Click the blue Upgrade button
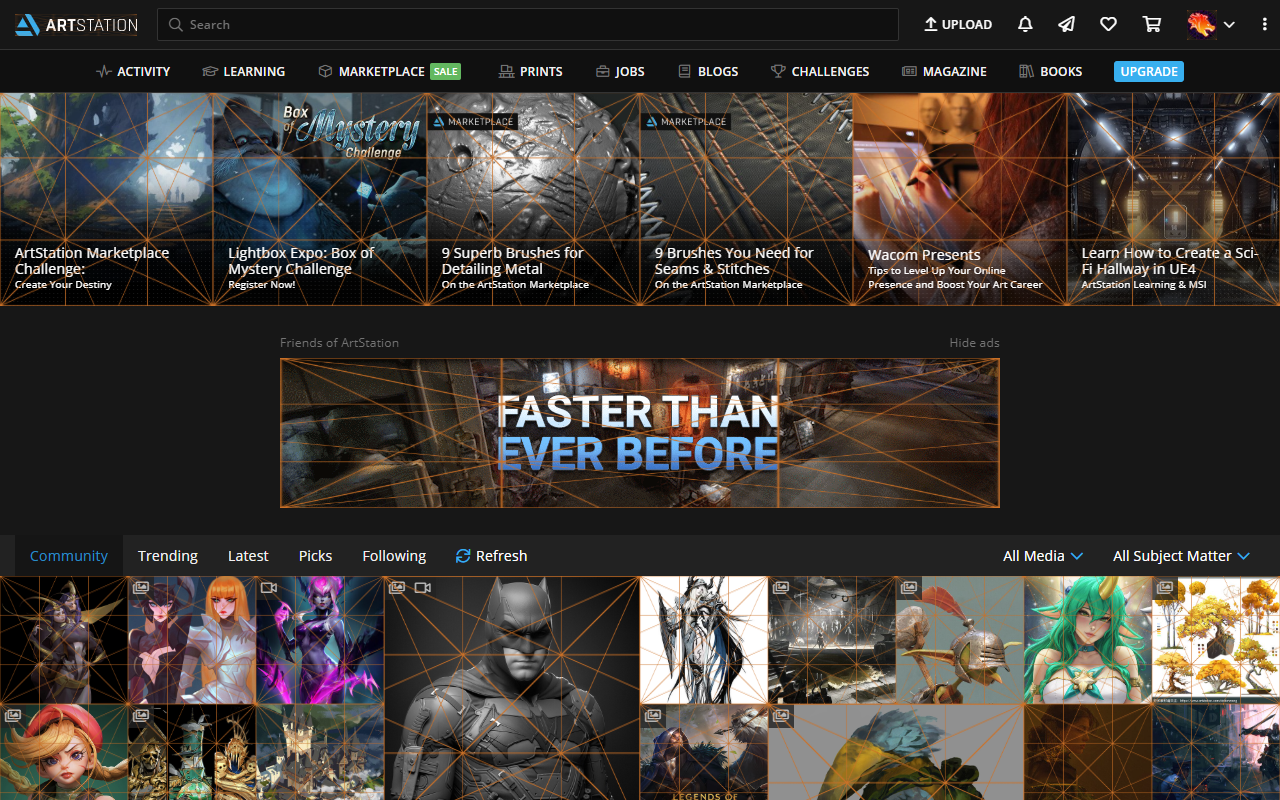The image size is (1280, 800). tap(1149, 71)
